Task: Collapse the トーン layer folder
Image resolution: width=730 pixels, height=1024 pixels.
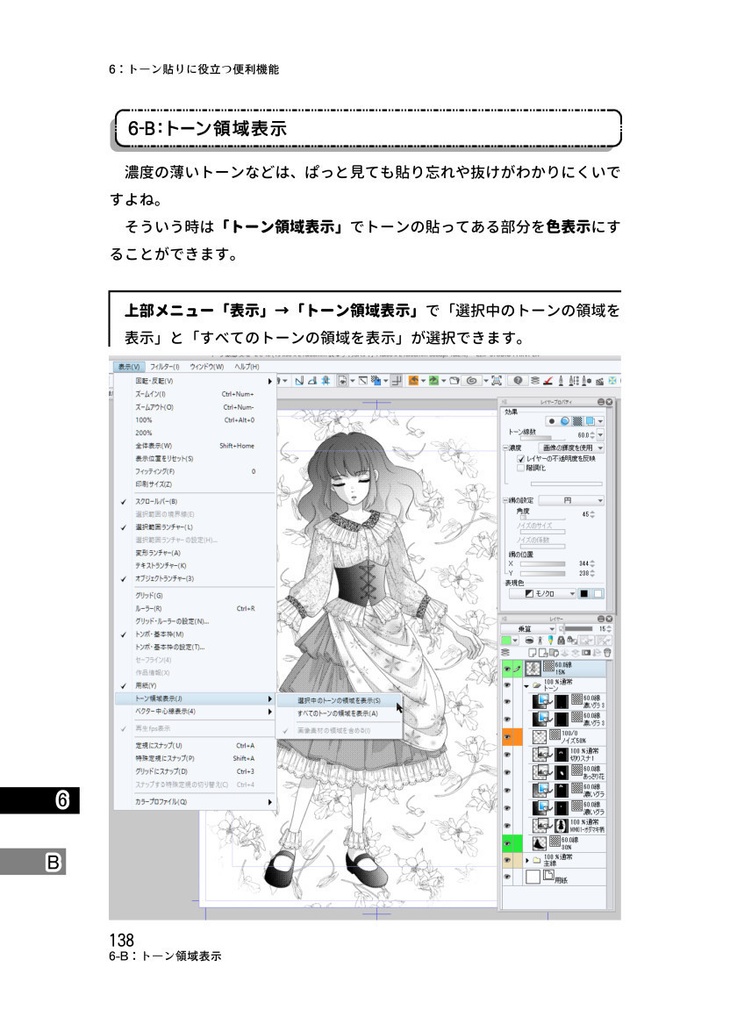Action: 526,686
